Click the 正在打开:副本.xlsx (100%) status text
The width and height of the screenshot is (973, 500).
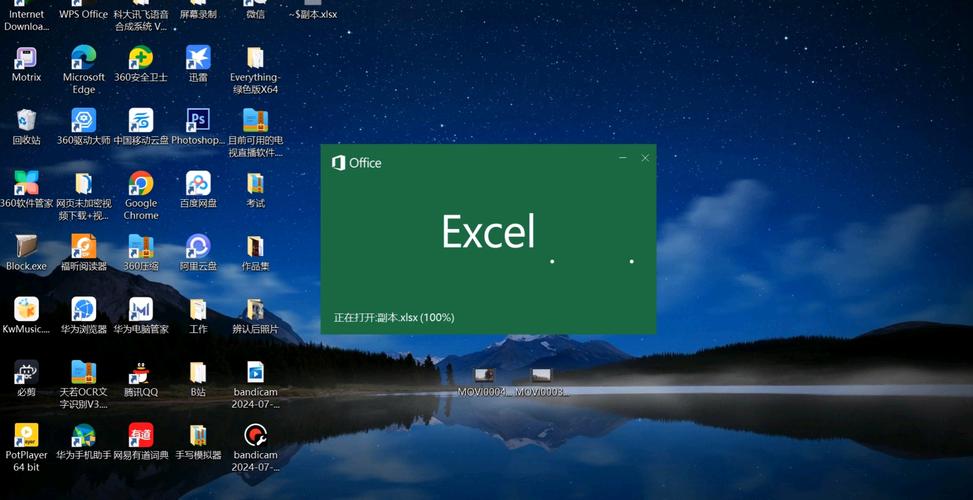pos(394,318)
